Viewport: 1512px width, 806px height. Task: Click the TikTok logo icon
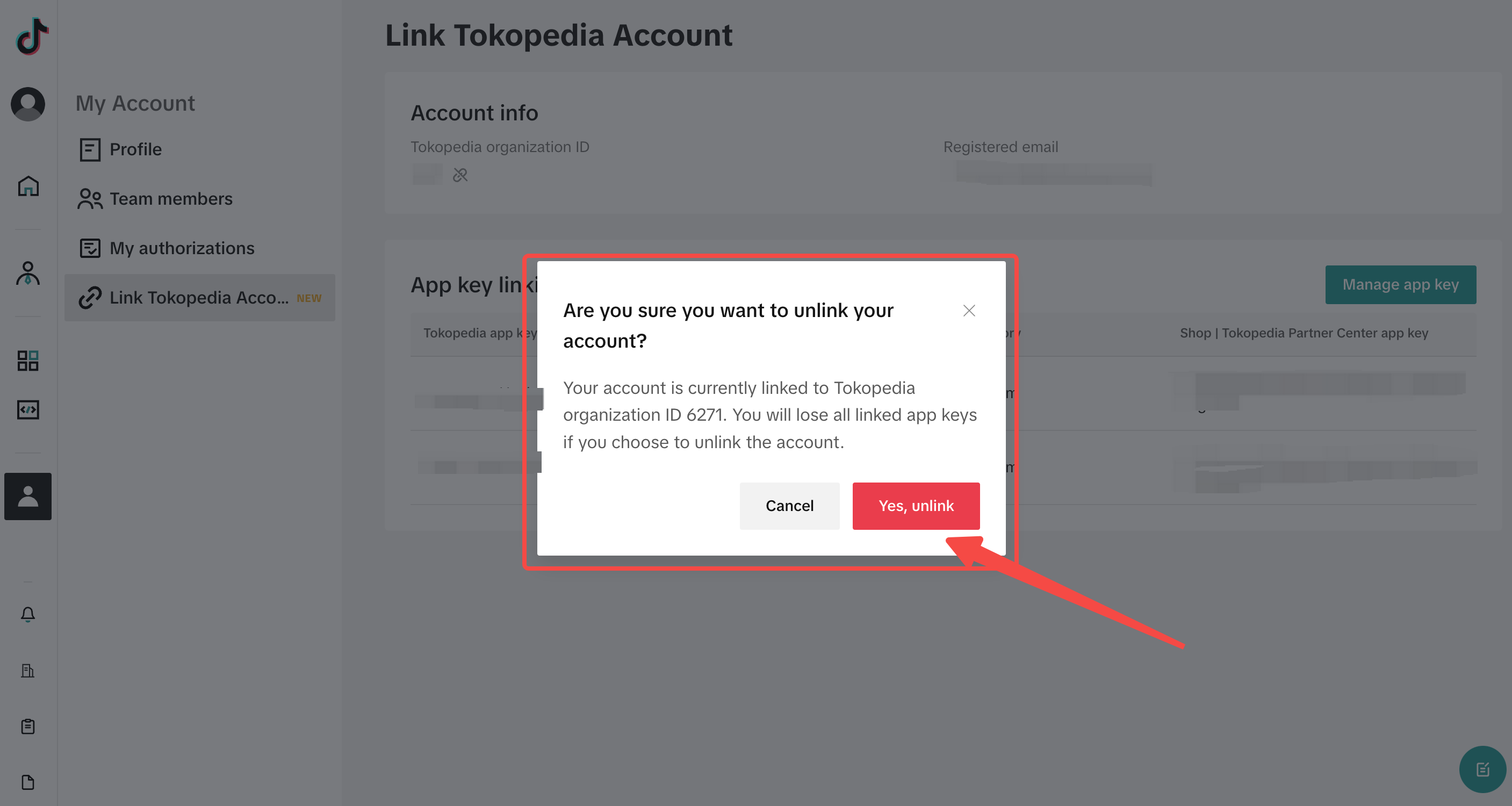32,37
